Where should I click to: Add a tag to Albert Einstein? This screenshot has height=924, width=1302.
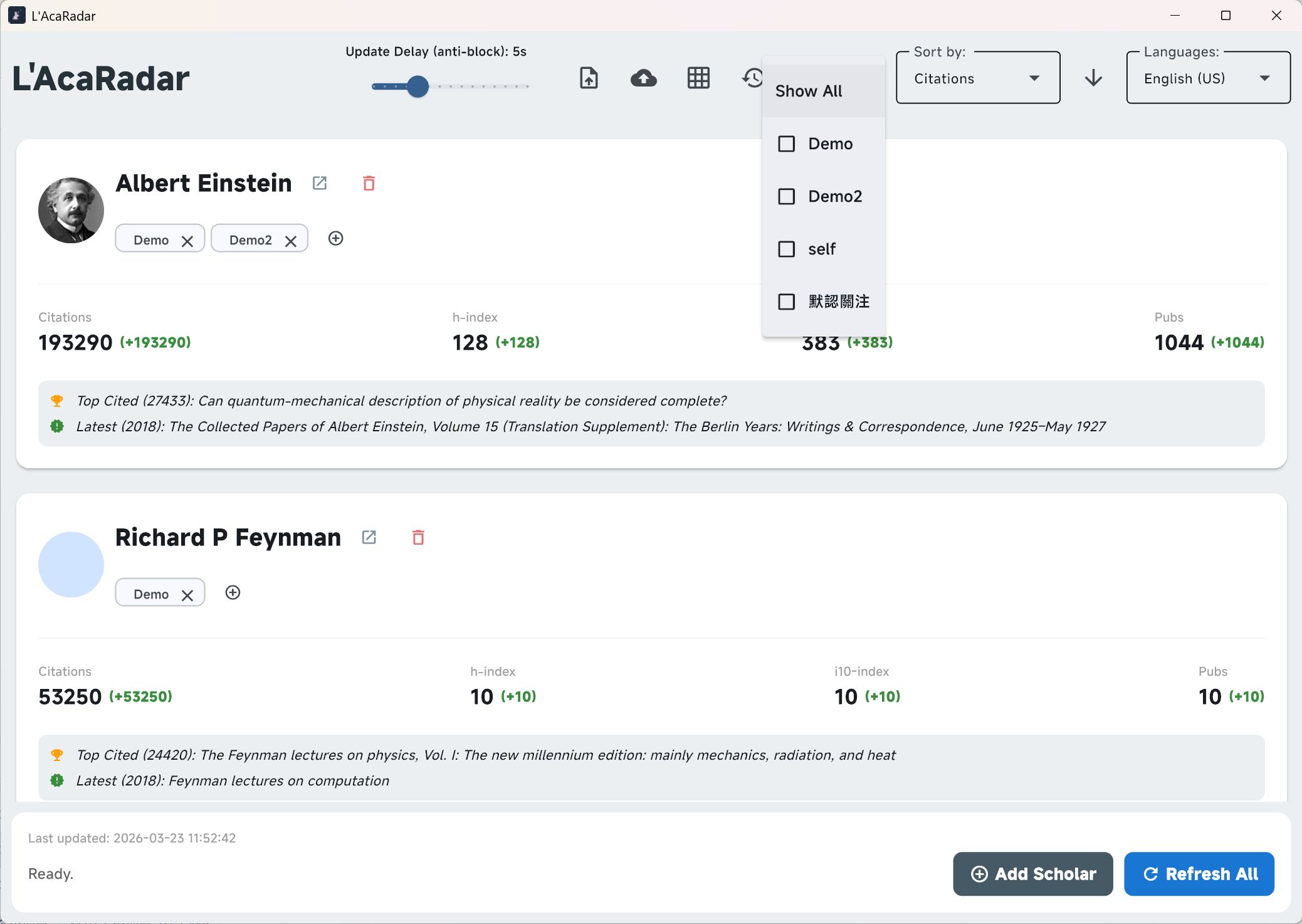[x=336, y=238]
